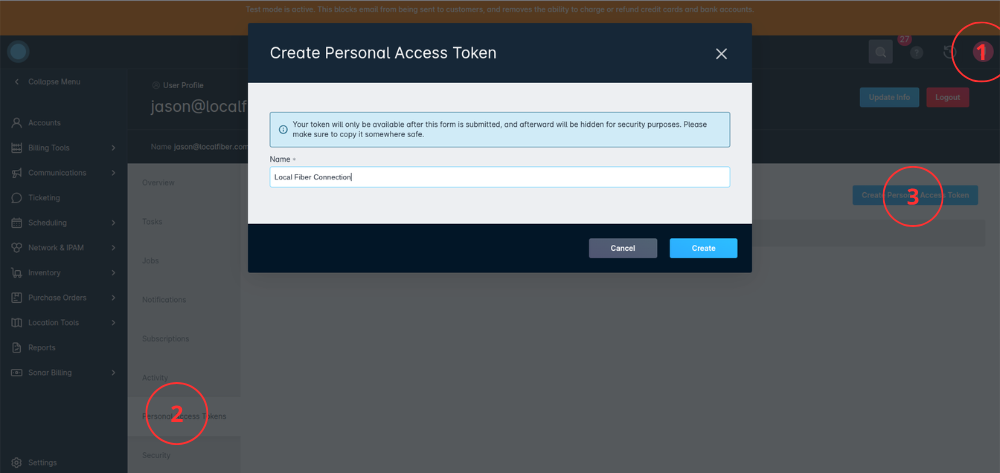Click the Collapse Menu arrow icon
This screenshot has height=473, width=1000.
point(17,82)
